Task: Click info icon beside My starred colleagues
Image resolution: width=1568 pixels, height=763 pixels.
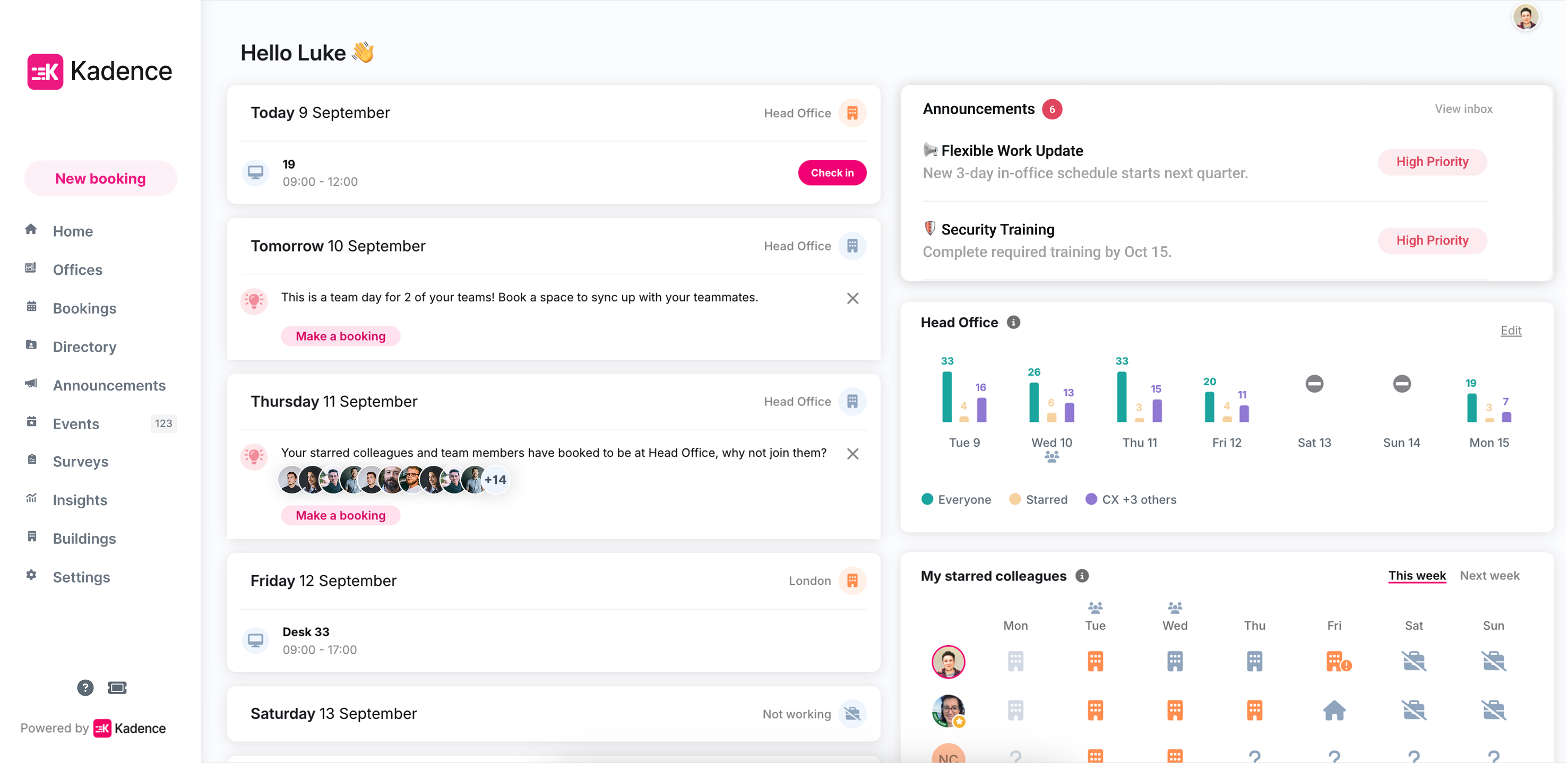Action: [1082, 576]
